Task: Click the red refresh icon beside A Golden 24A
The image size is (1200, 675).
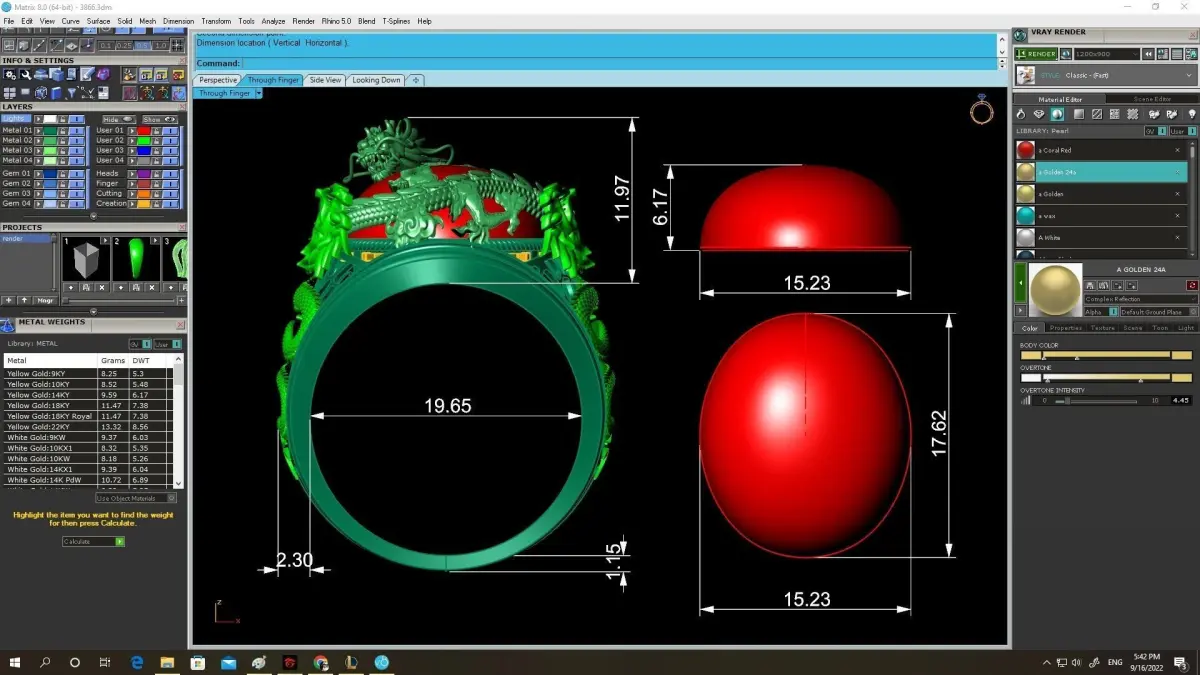Action: click(1192, 285)
